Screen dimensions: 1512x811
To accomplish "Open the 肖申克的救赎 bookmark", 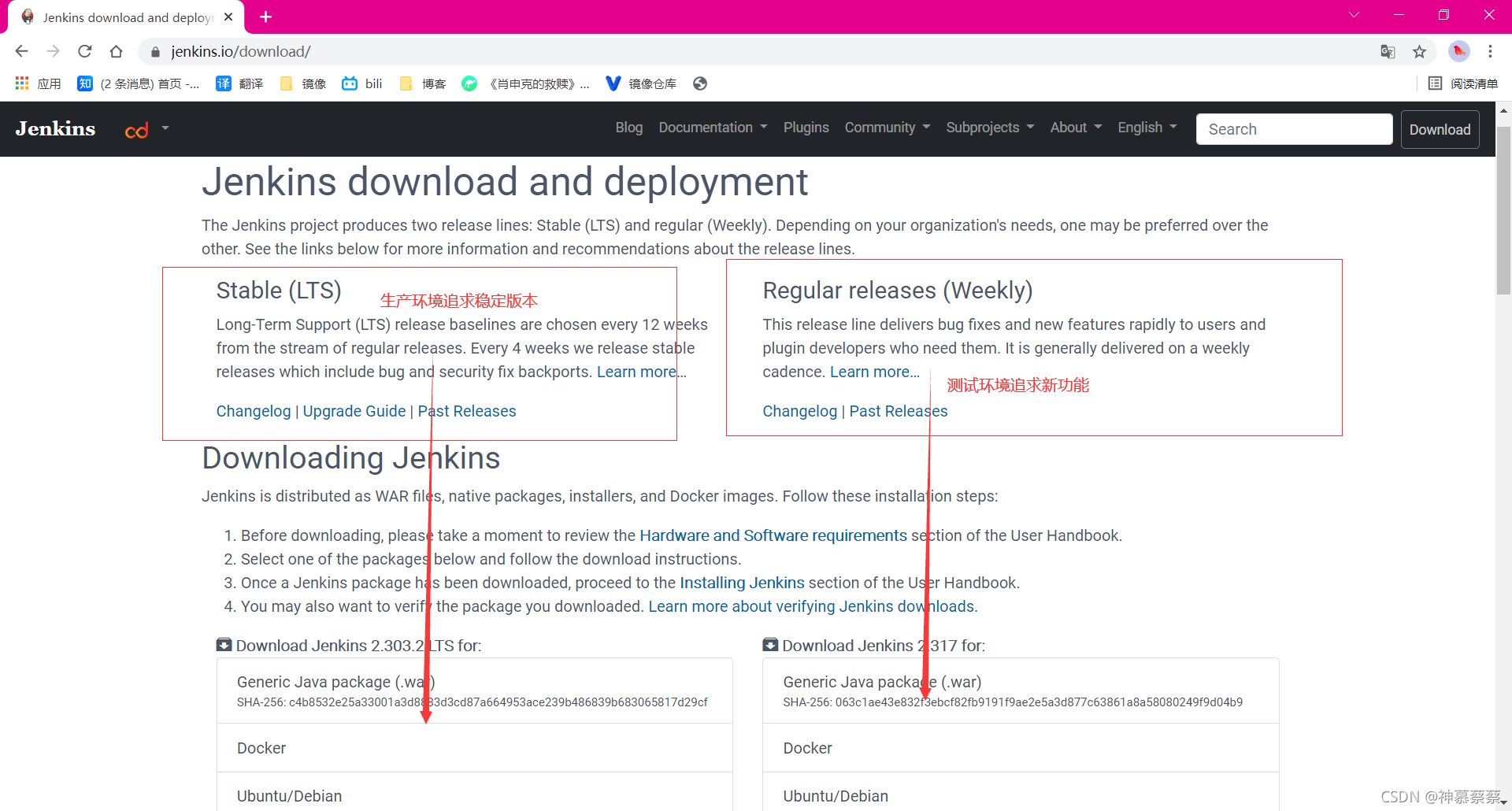I will (525, 83).
